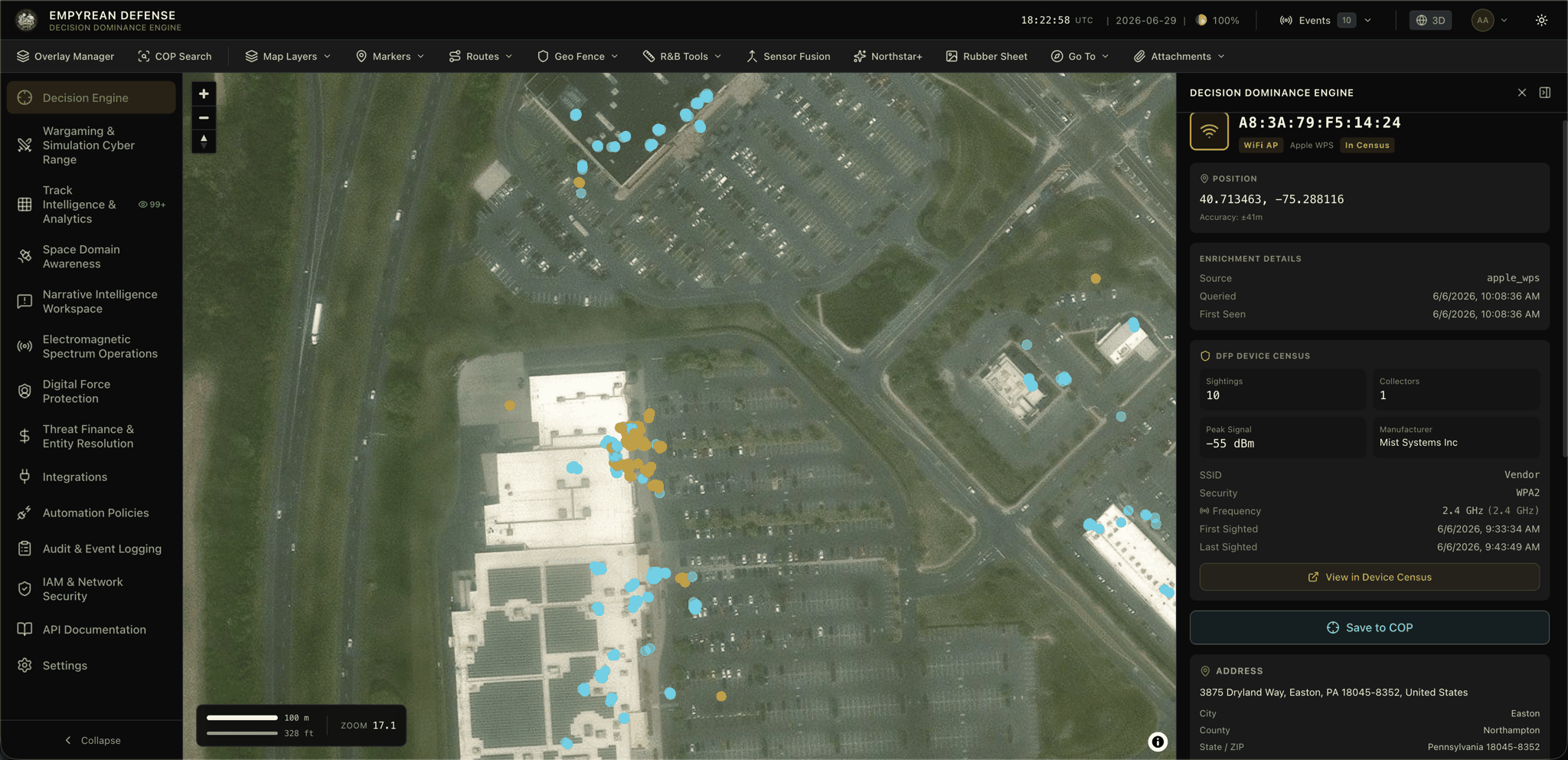Click the Integrations plug icon
This screenshot has width=1568, height=760.
24,477
